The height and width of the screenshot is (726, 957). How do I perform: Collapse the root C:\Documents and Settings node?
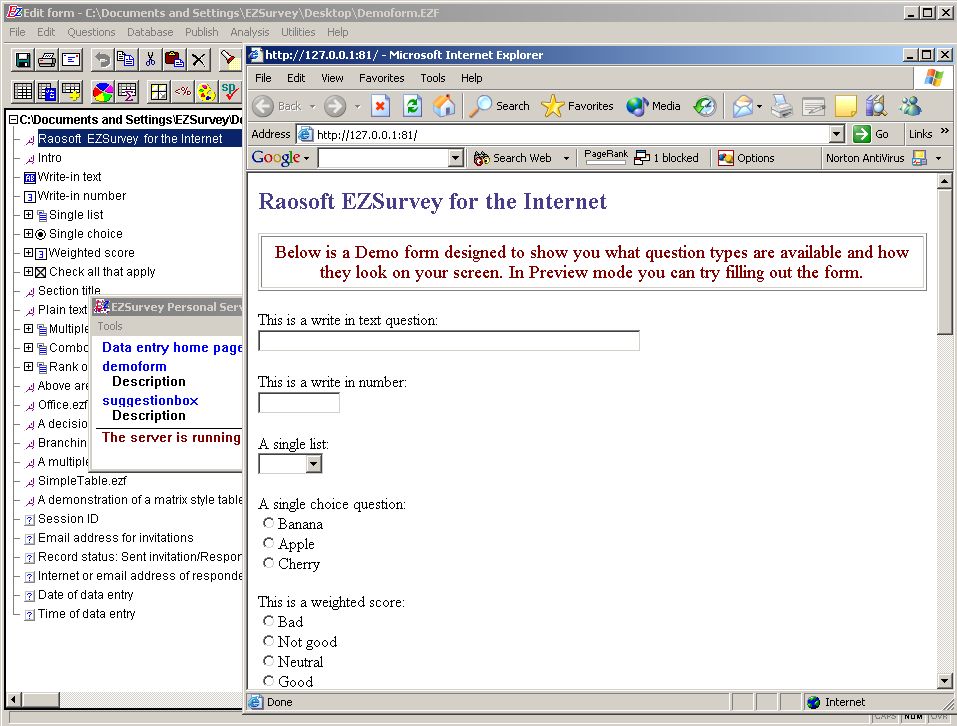point(13,120)
